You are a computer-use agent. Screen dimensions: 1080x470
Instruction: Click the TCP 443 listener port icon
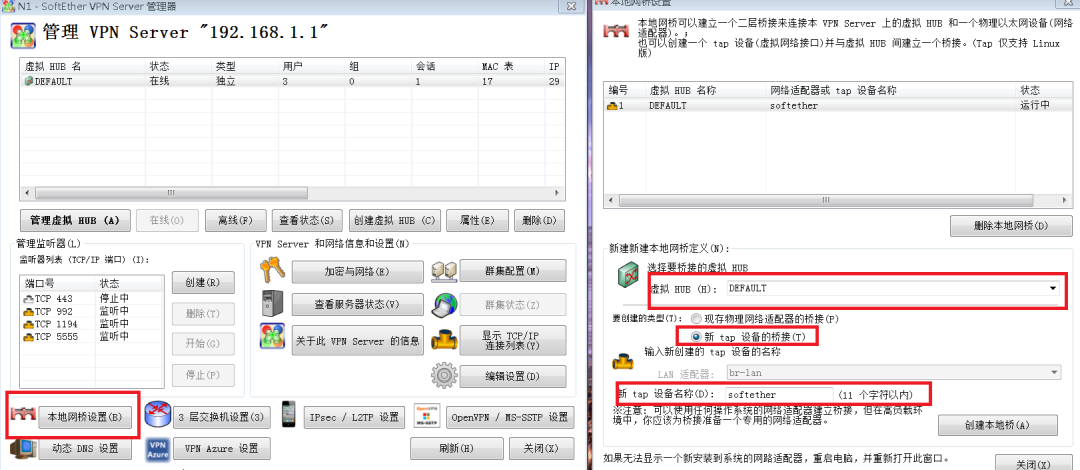click(29, 299)
